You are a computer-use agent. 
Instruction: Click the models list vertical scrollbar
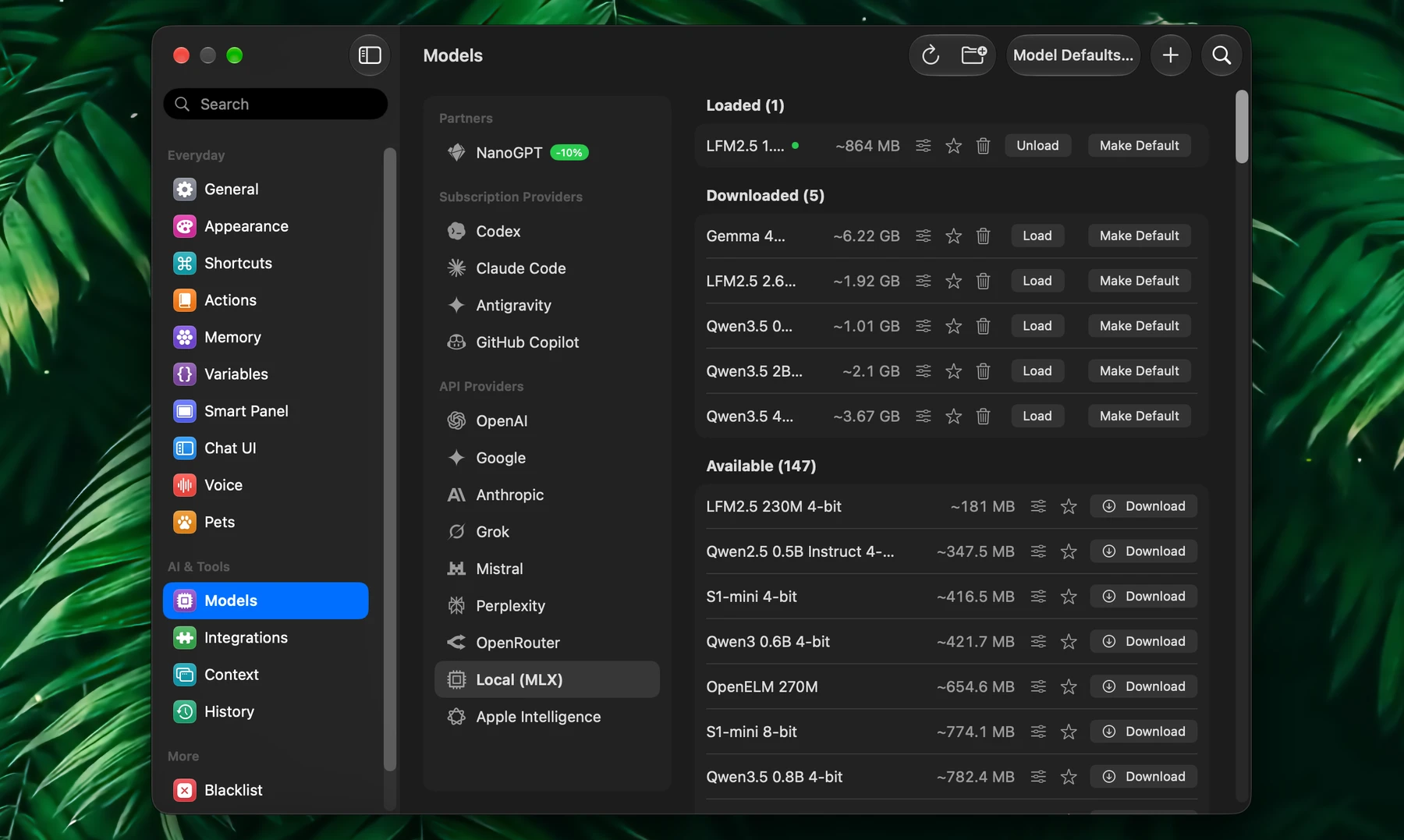tap(1242, 127)
